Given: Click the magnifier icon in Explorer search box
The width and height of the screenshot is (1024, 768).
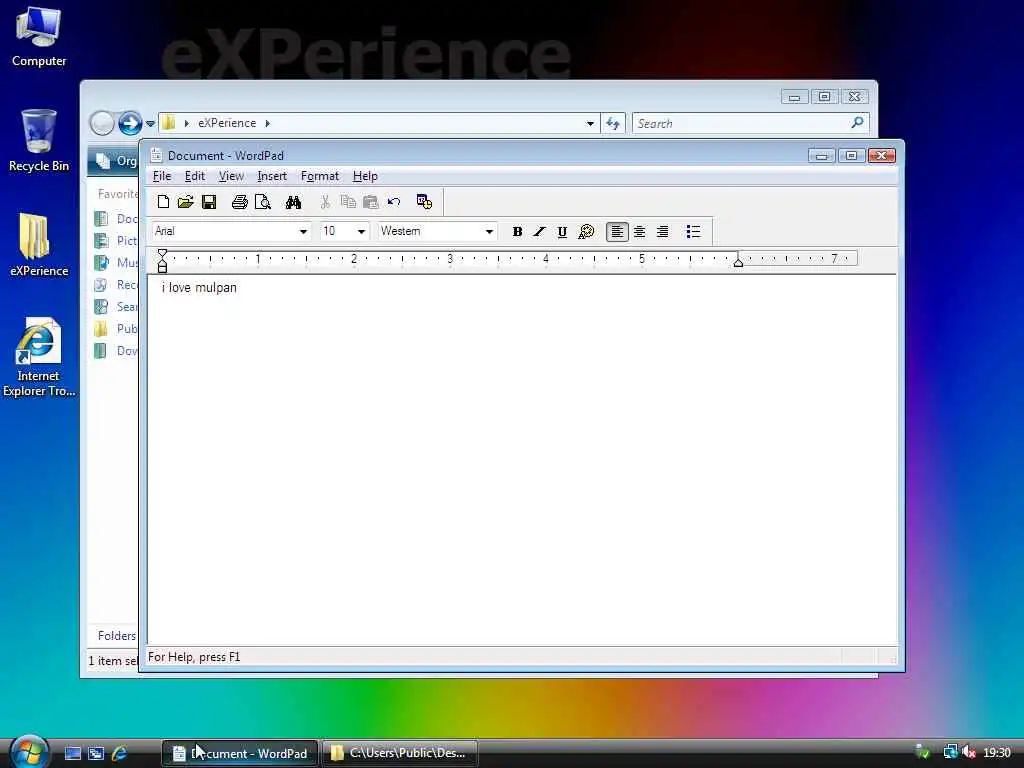Looking at the screenshot, I should click(x=857, y=123).
